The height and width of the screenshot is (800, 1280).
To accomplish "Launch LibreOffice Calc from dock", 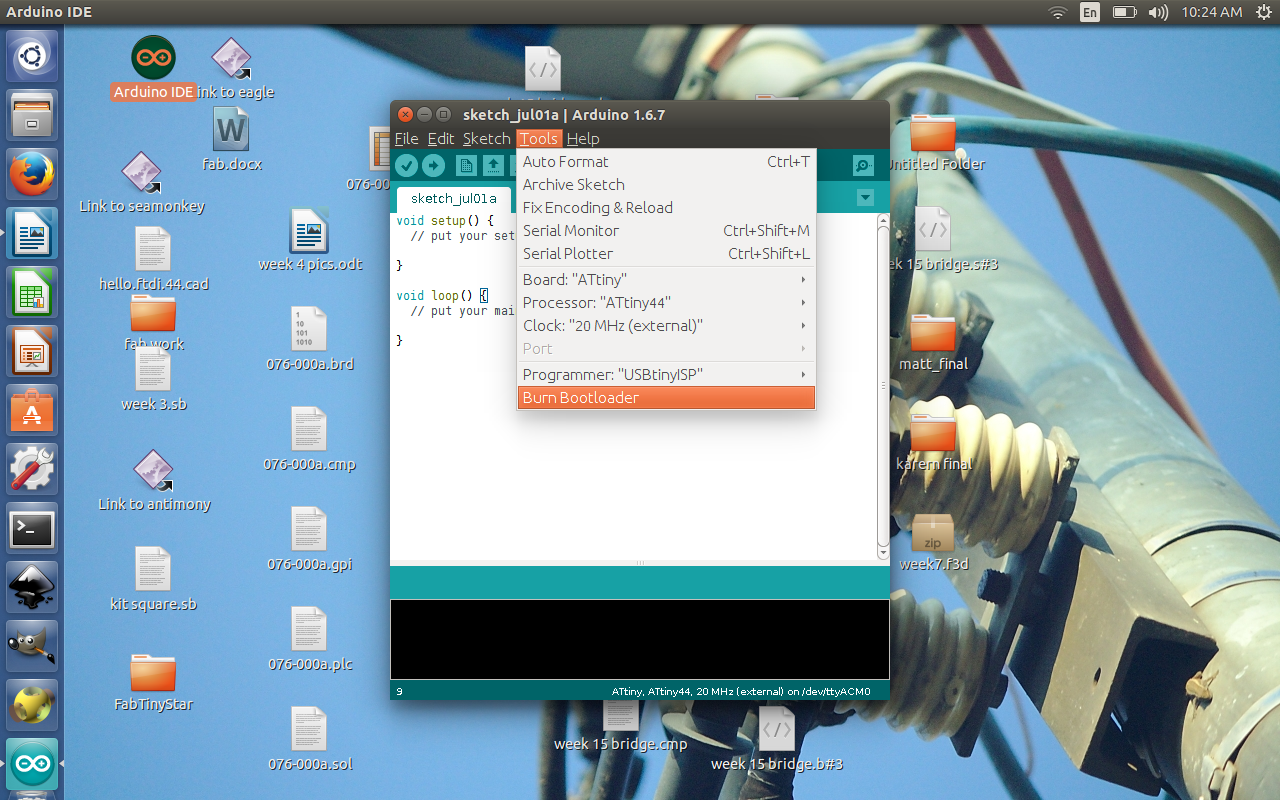I will [32, 293].
